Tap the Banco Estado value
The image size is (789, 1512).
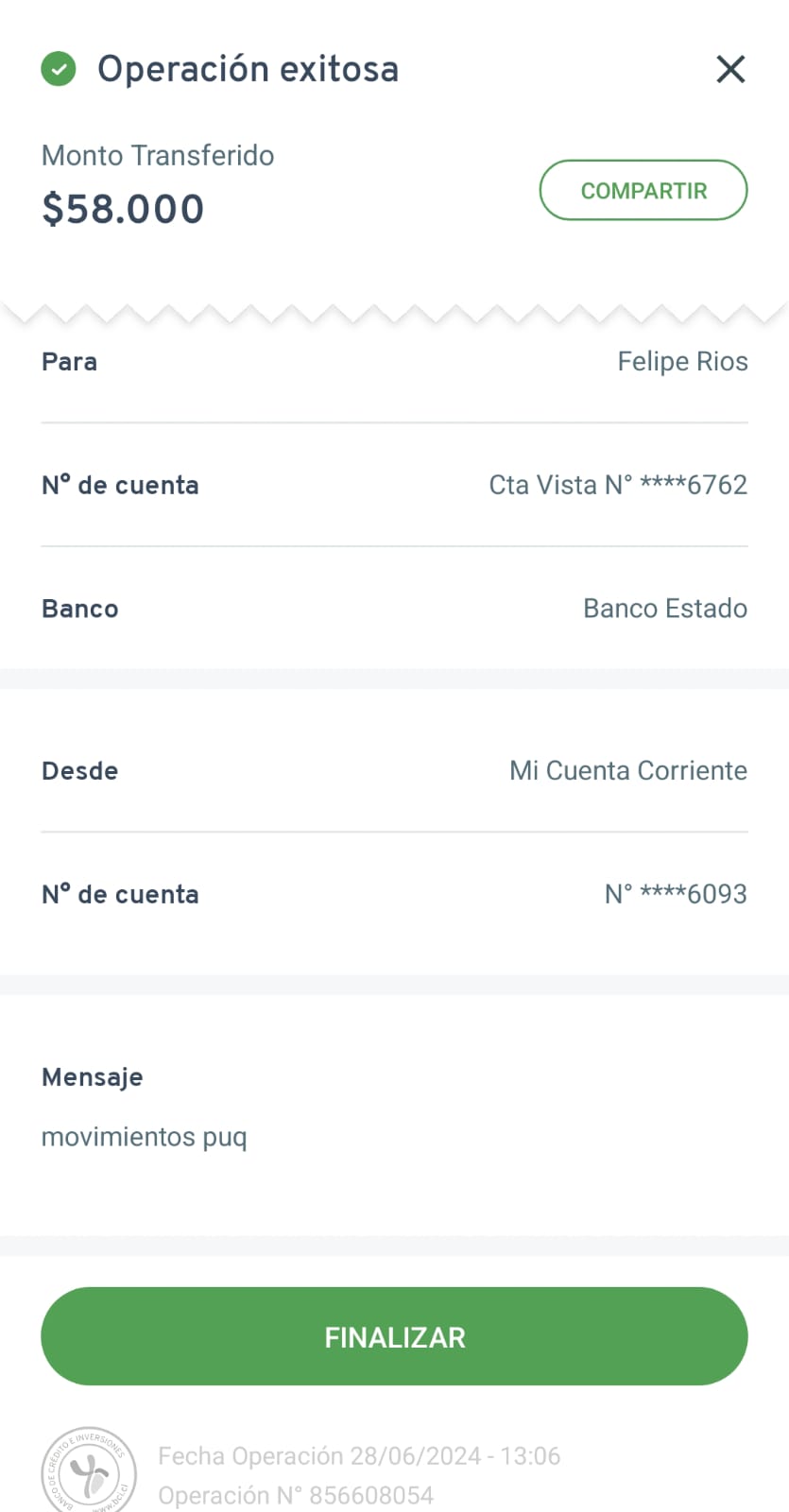[665, 608]
